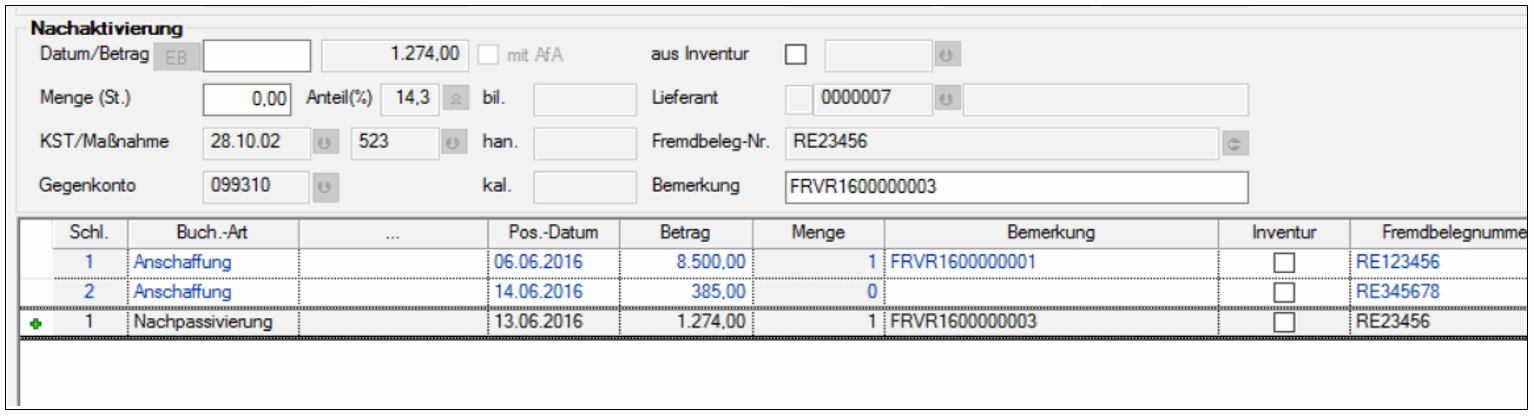Check Inventur box in Nachpassivierung row
1534x416 pixels.
[1283, 323]
